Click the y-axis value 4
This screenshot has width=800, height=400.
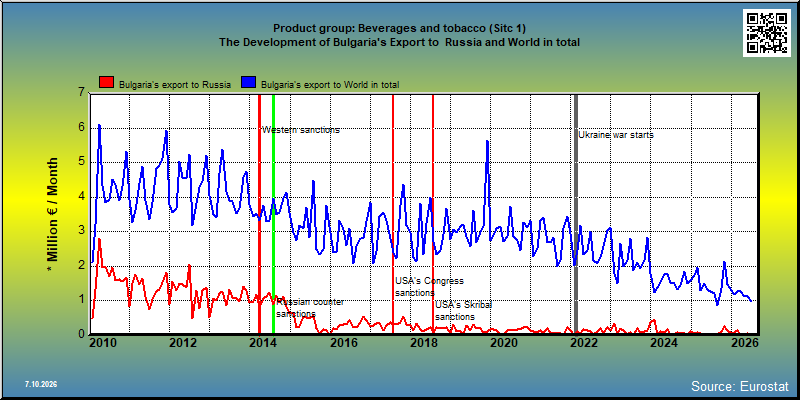(81, 197)
